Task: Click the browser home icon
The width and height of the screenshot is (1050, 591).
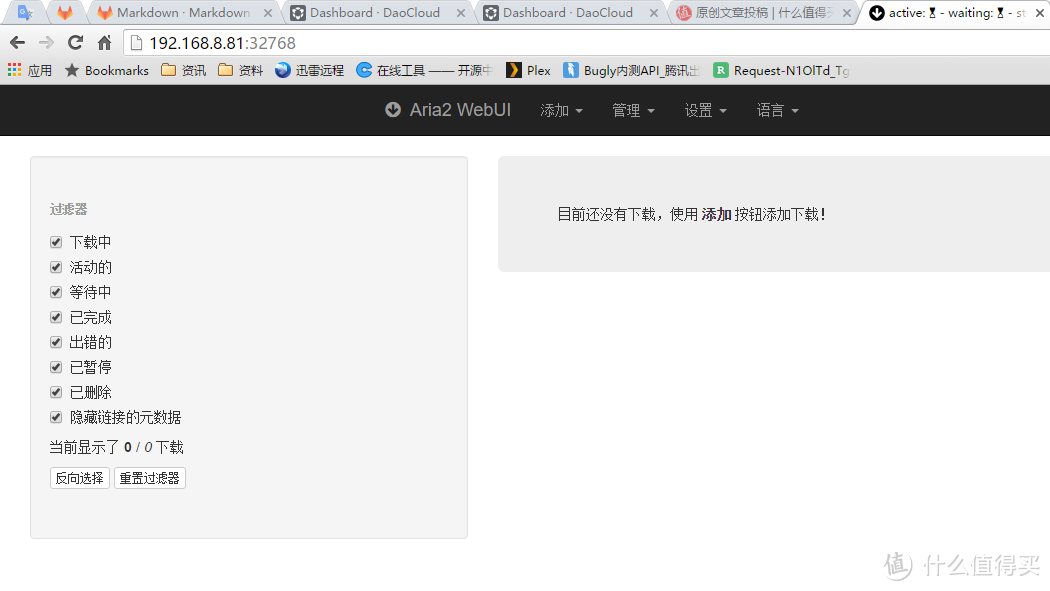Action: click(104, 43)
